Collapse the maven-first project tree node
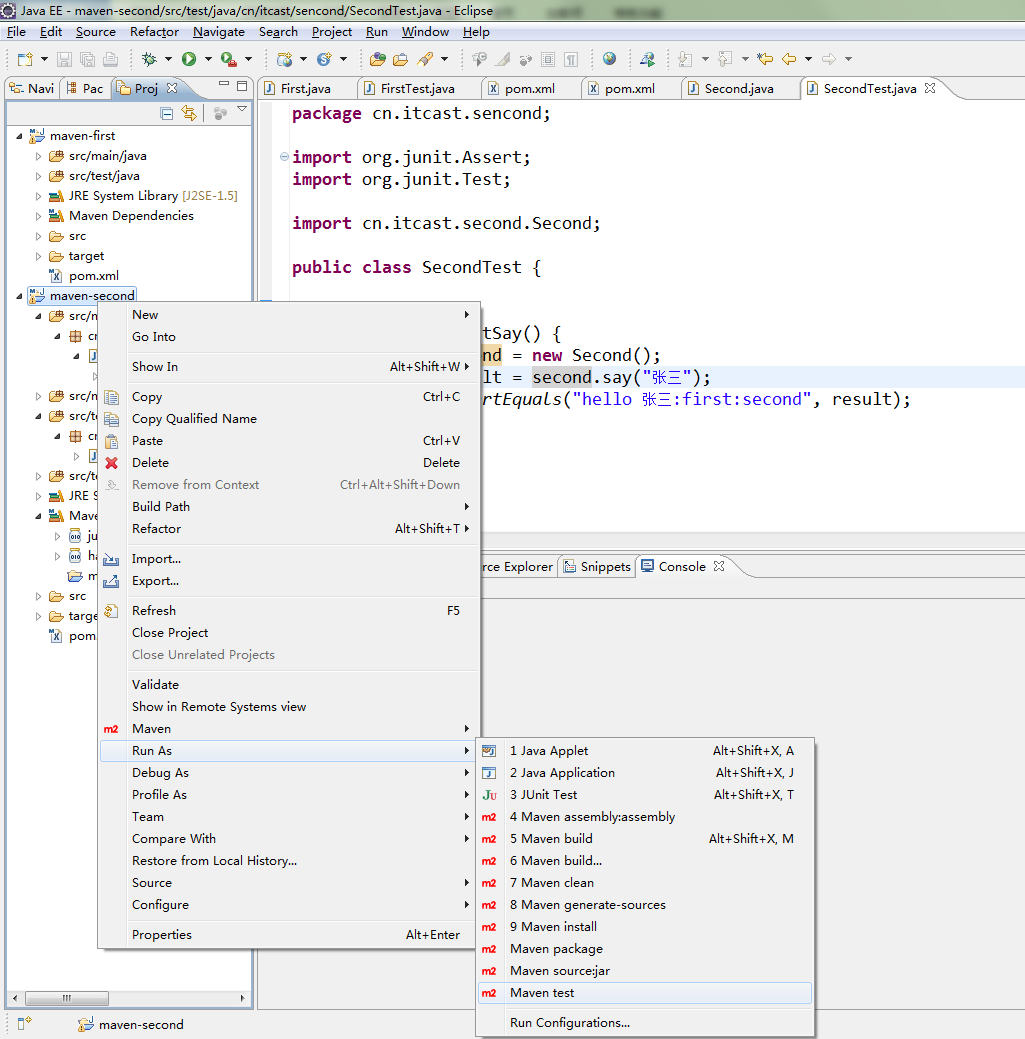Image resolution: width=1025 pixels, height=1039 pixels. click(x=19, y=136)
